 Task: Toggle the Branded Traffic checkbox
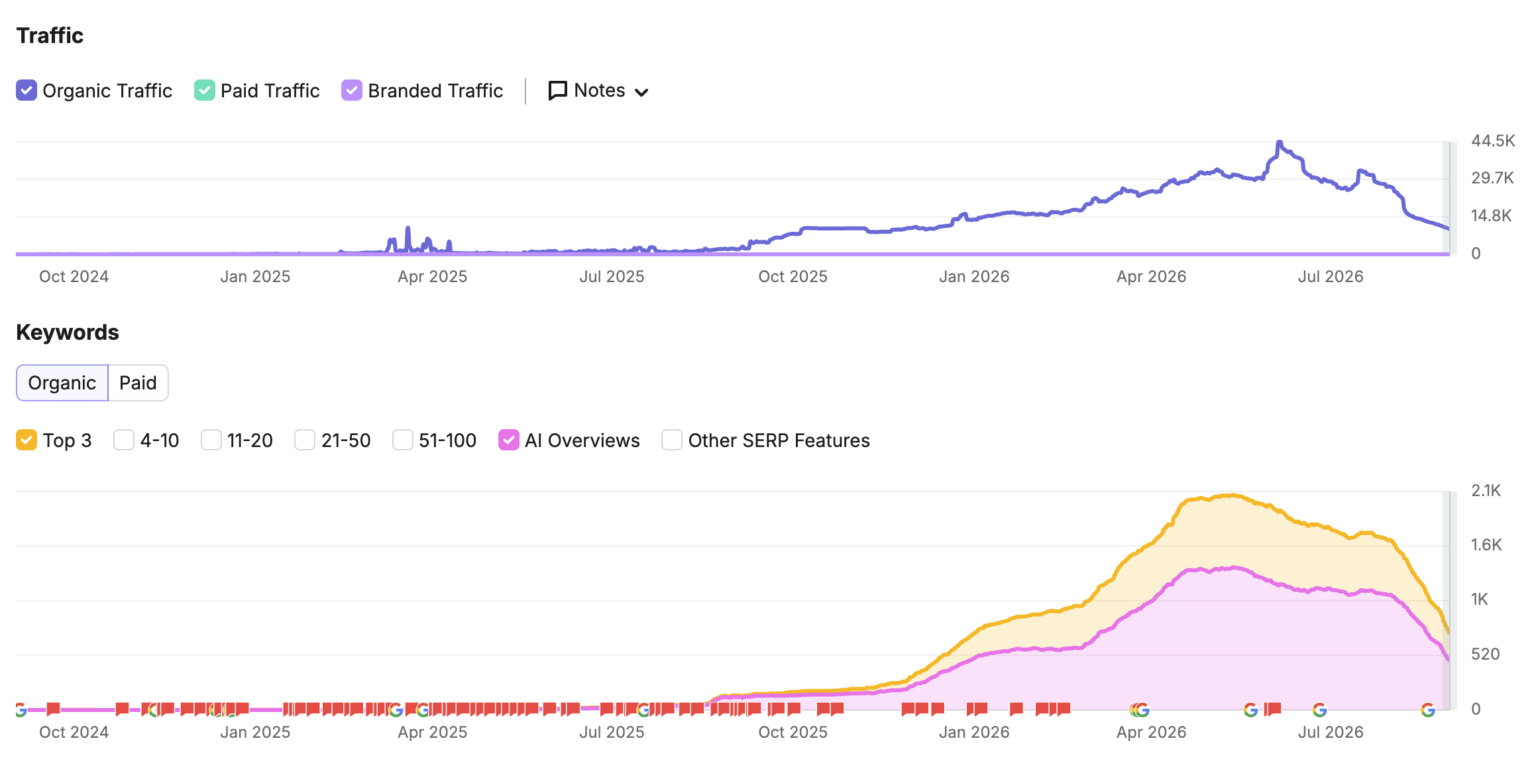[352, 90]
